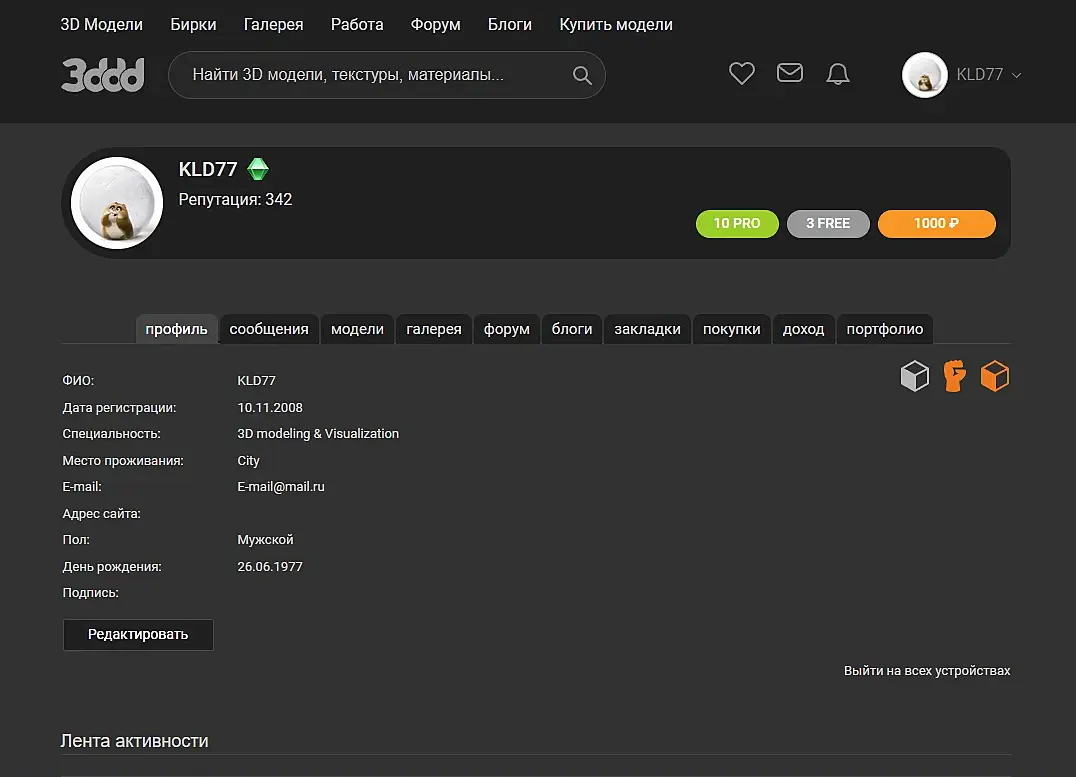Switch to the форум profile tab

506,329
